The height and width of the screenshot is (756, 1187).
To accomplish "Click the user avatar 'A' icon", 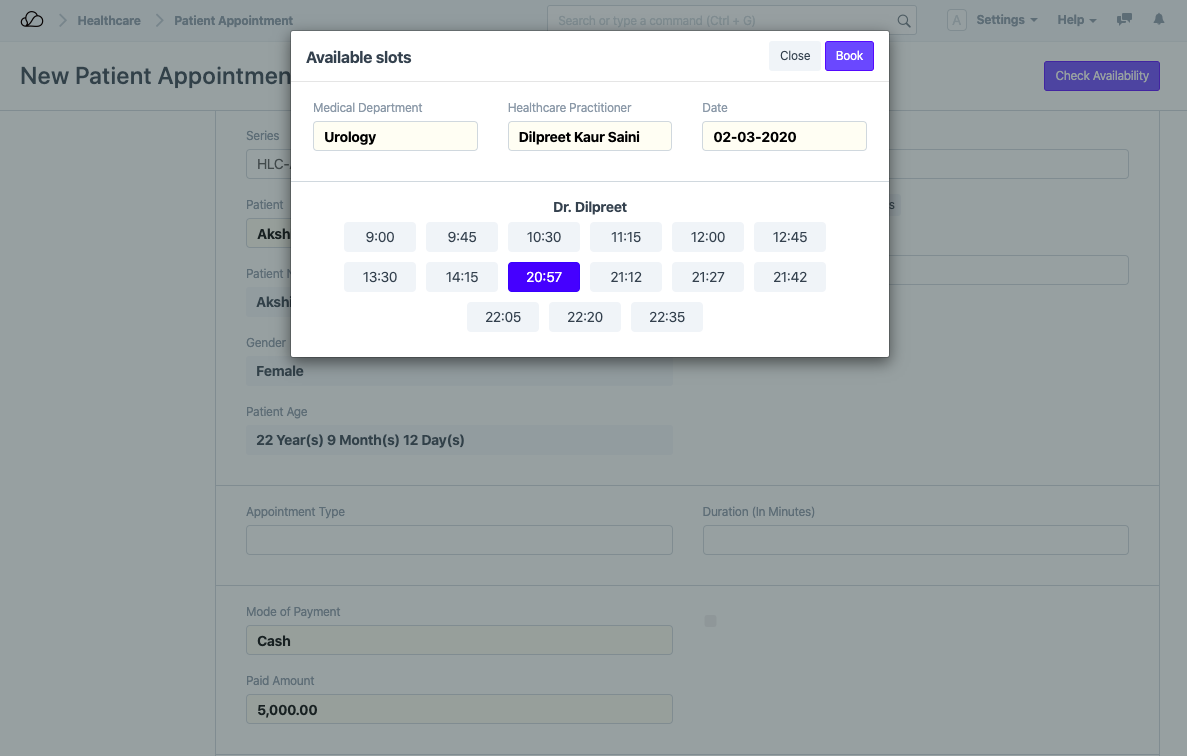I will point(956,20).
